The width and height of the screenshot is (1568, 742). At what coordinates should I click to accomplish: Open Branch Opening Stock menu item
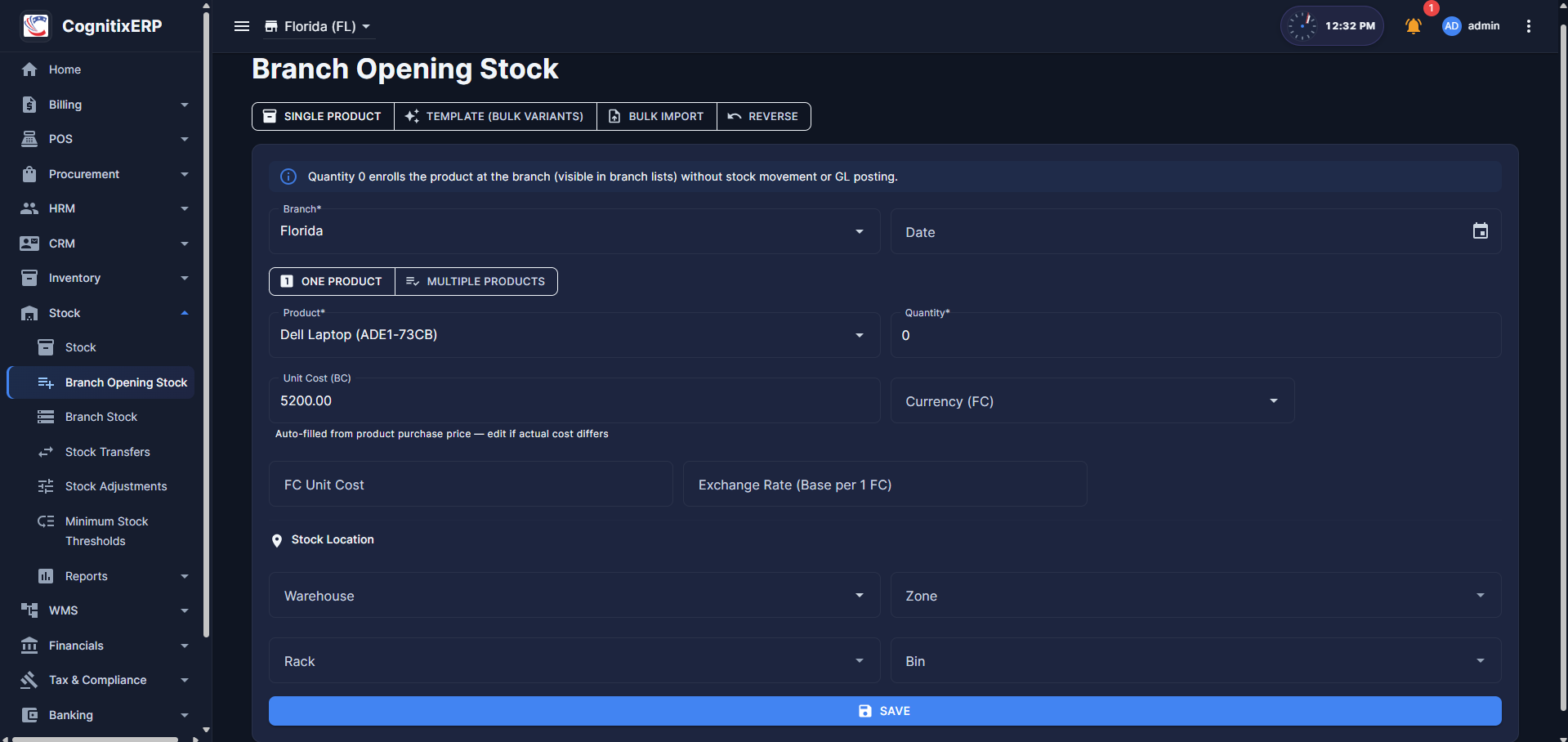pos(101,382)
